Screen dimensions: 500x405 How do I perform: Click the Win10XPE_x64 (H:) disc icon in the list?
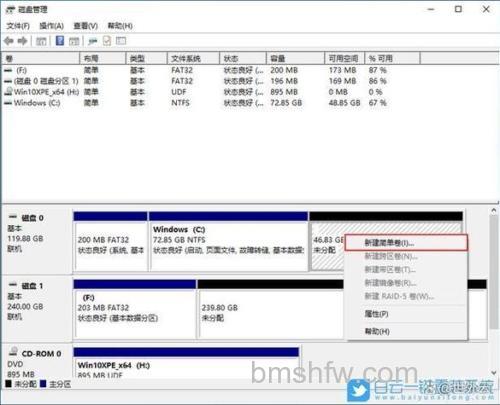(9, 92)
